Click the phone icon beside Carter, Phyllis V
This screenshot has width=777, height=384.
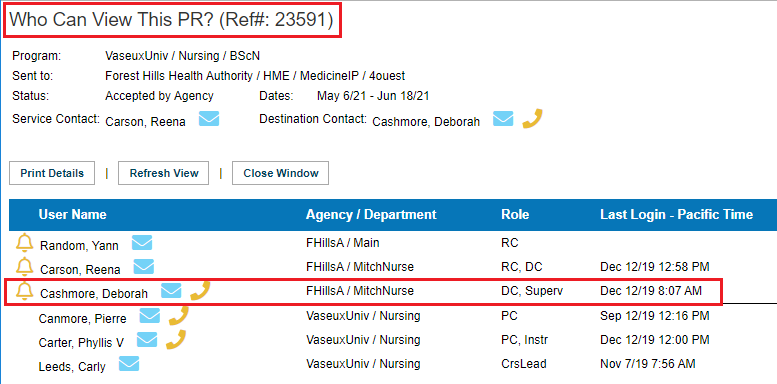tap(176, 339)
